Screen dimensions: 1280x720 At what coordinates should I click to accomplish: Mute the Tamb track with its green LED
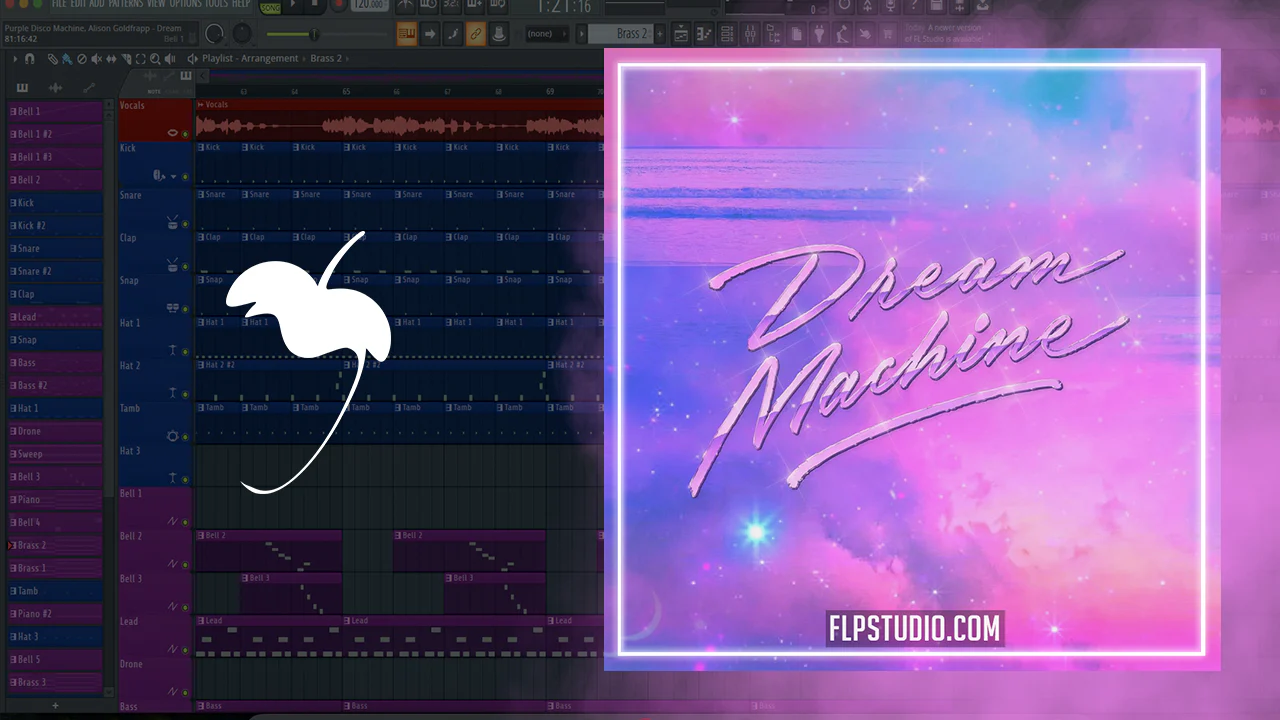pos(185,437)
